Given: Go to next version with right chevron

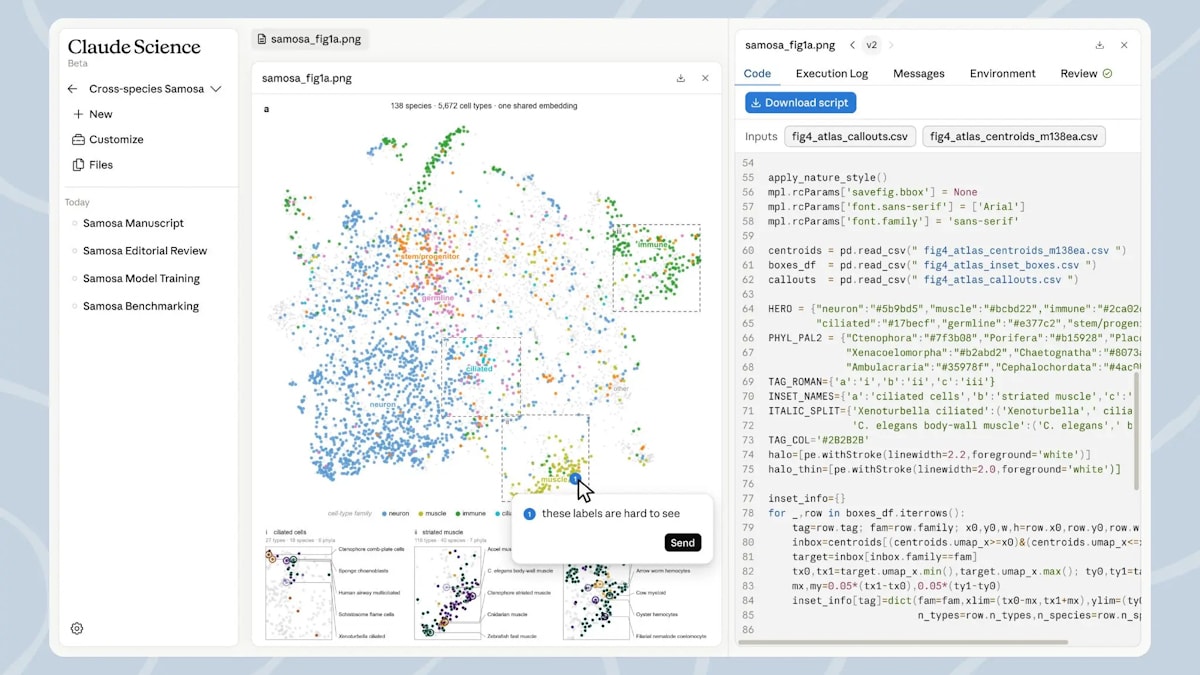Looking at the screenshot, I should pyautogui.click(x=891, y=45).
